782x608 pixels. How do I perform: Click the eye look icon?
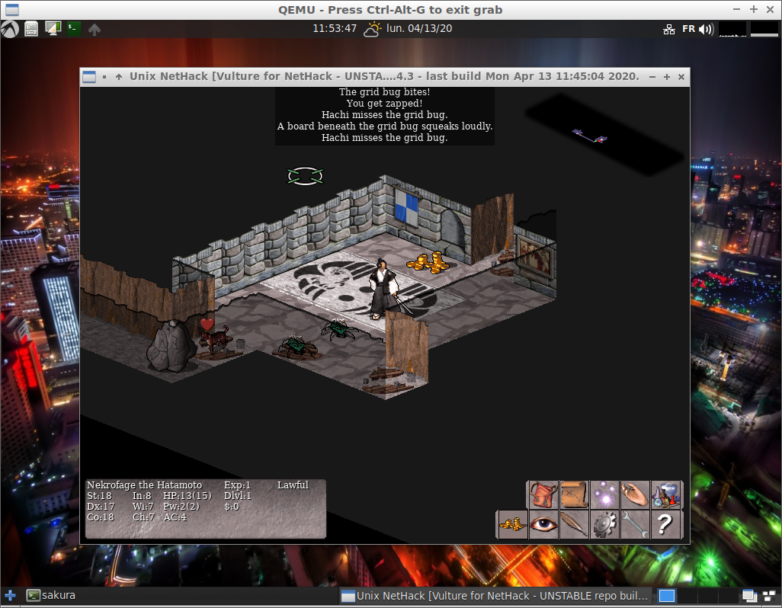tap(544, 524)
